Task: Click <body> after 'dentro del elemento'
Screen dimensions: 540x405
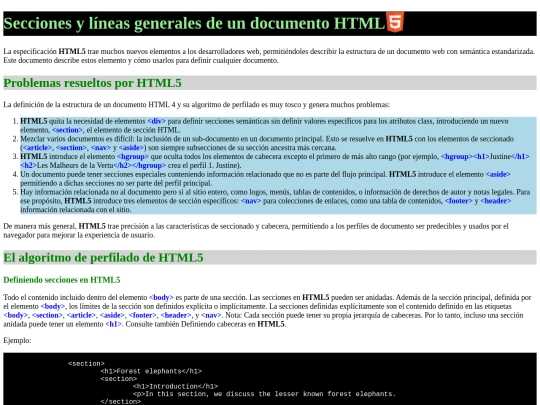Action: (x=161, y=298)
